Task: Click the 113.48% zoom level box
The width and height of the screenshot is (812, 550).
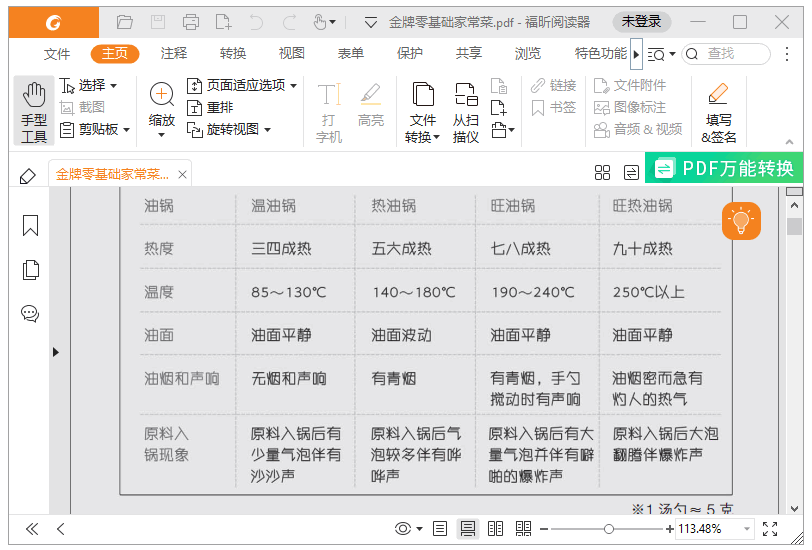Action: pos(715,529)
